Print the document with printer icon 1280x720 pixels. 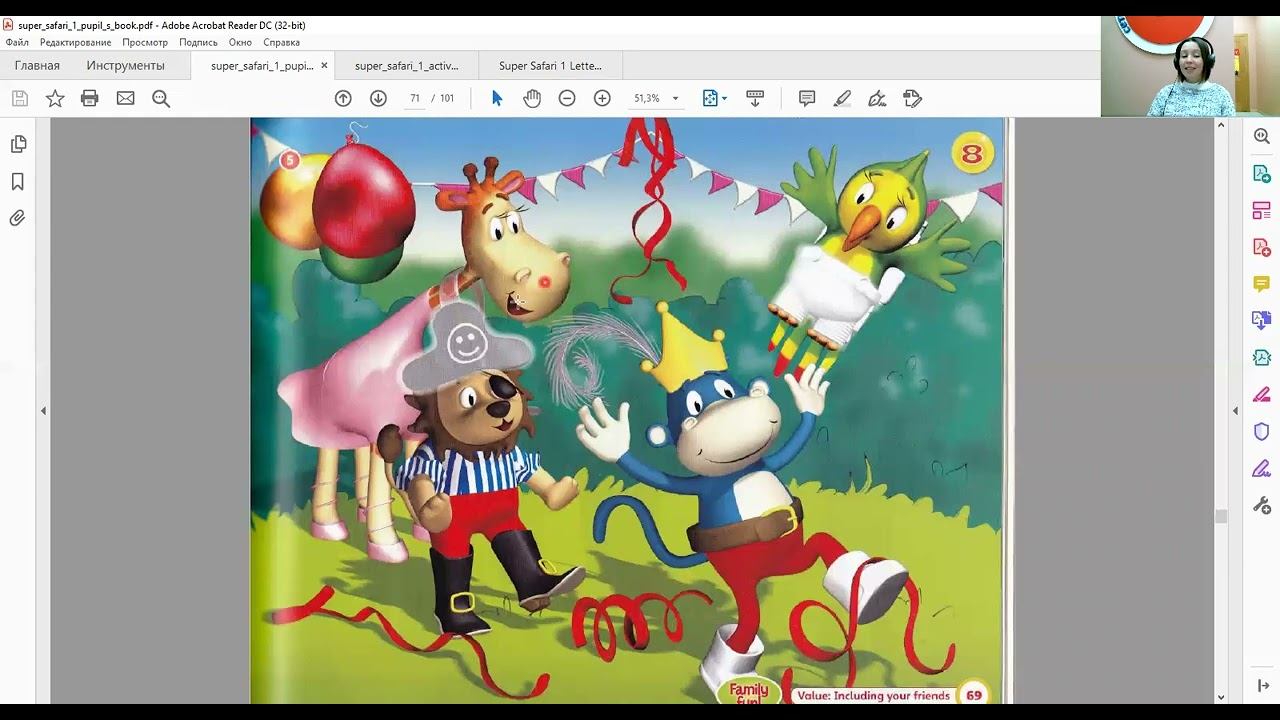click(90, 98)
